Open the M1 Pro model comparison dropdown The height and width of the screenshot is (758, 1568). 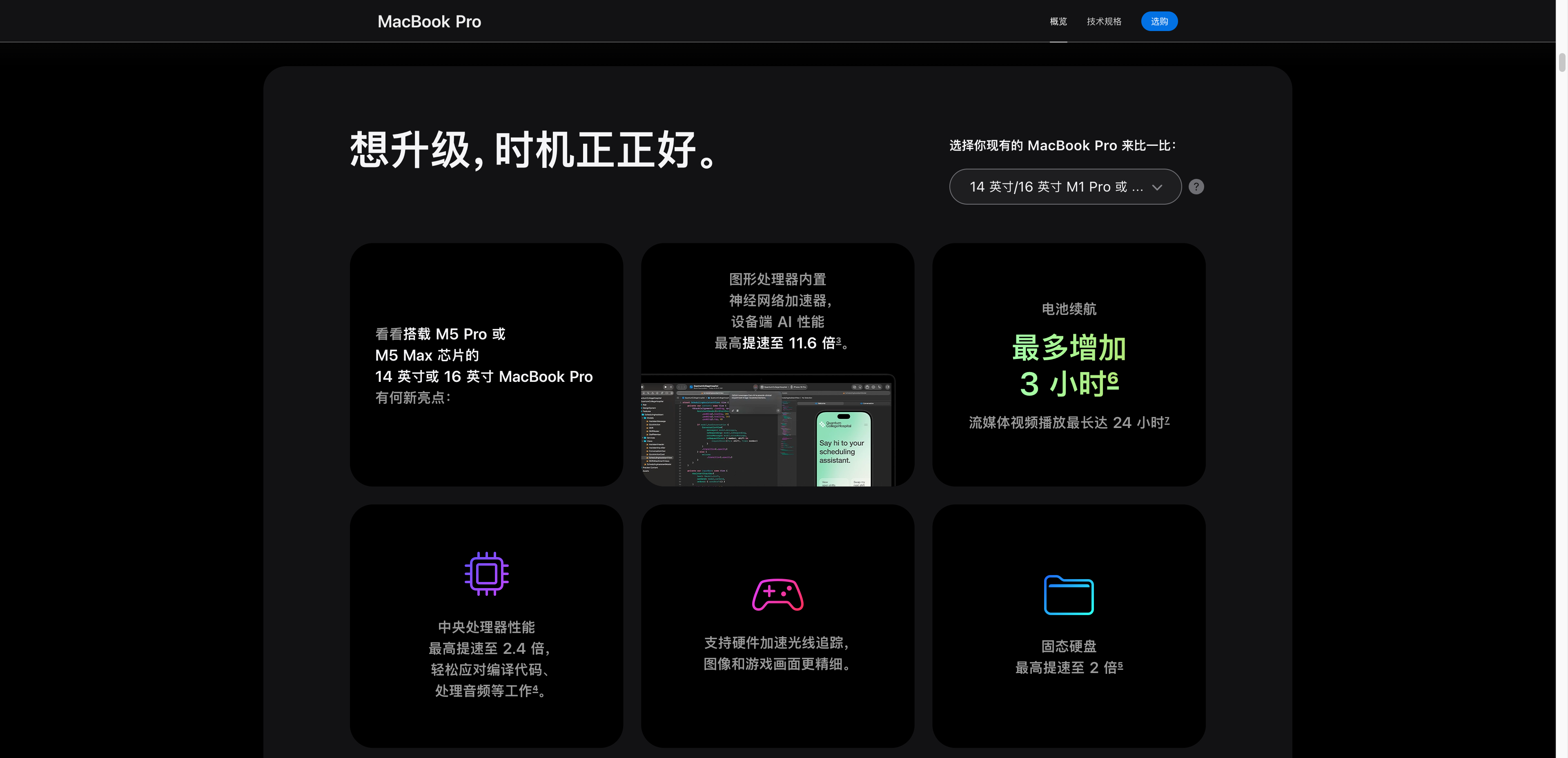pyautogui.click(x=1065, y=186)
